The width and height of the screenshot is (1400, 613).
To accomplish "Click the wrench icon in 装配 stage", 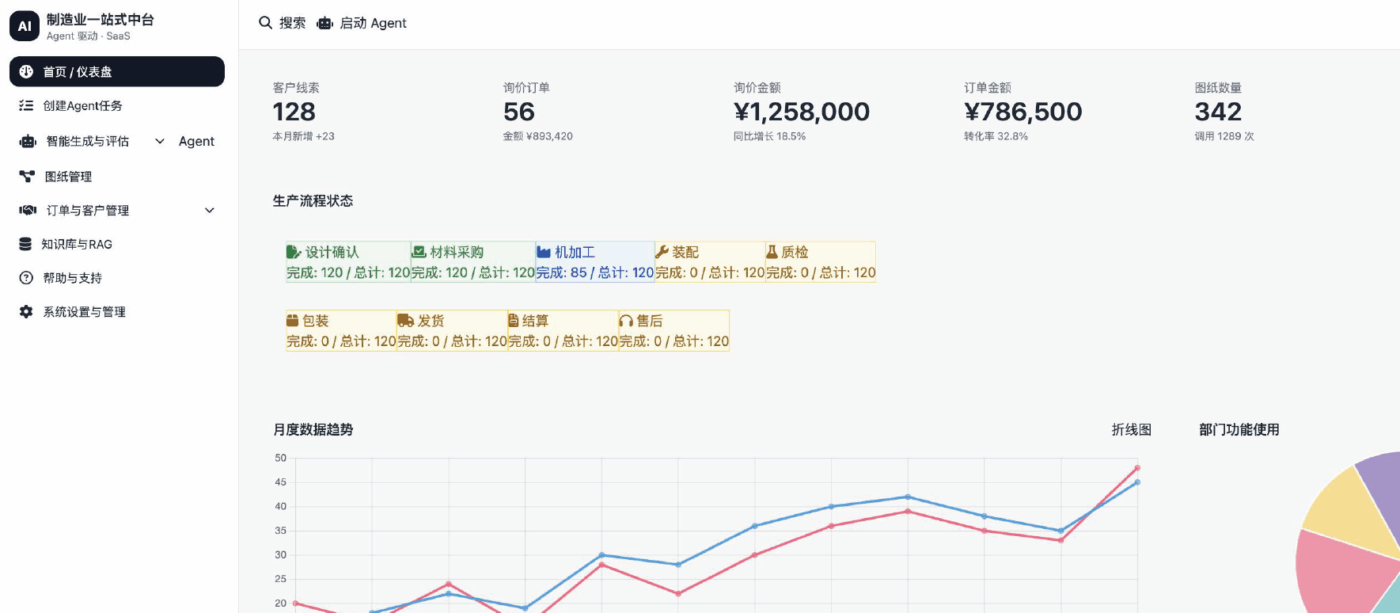I will pos(662,252).
